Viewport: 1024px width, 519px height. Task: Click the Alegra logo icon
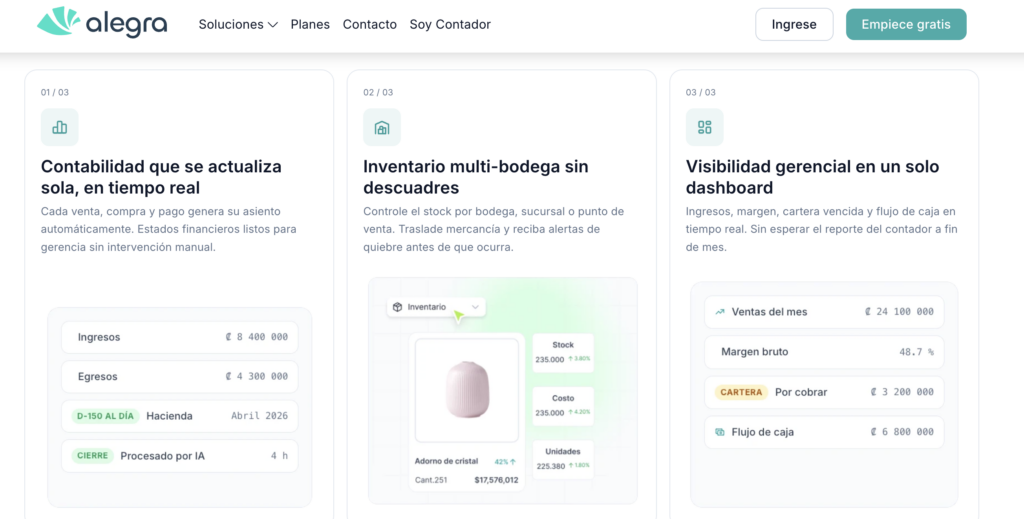(x=58, y=22)
